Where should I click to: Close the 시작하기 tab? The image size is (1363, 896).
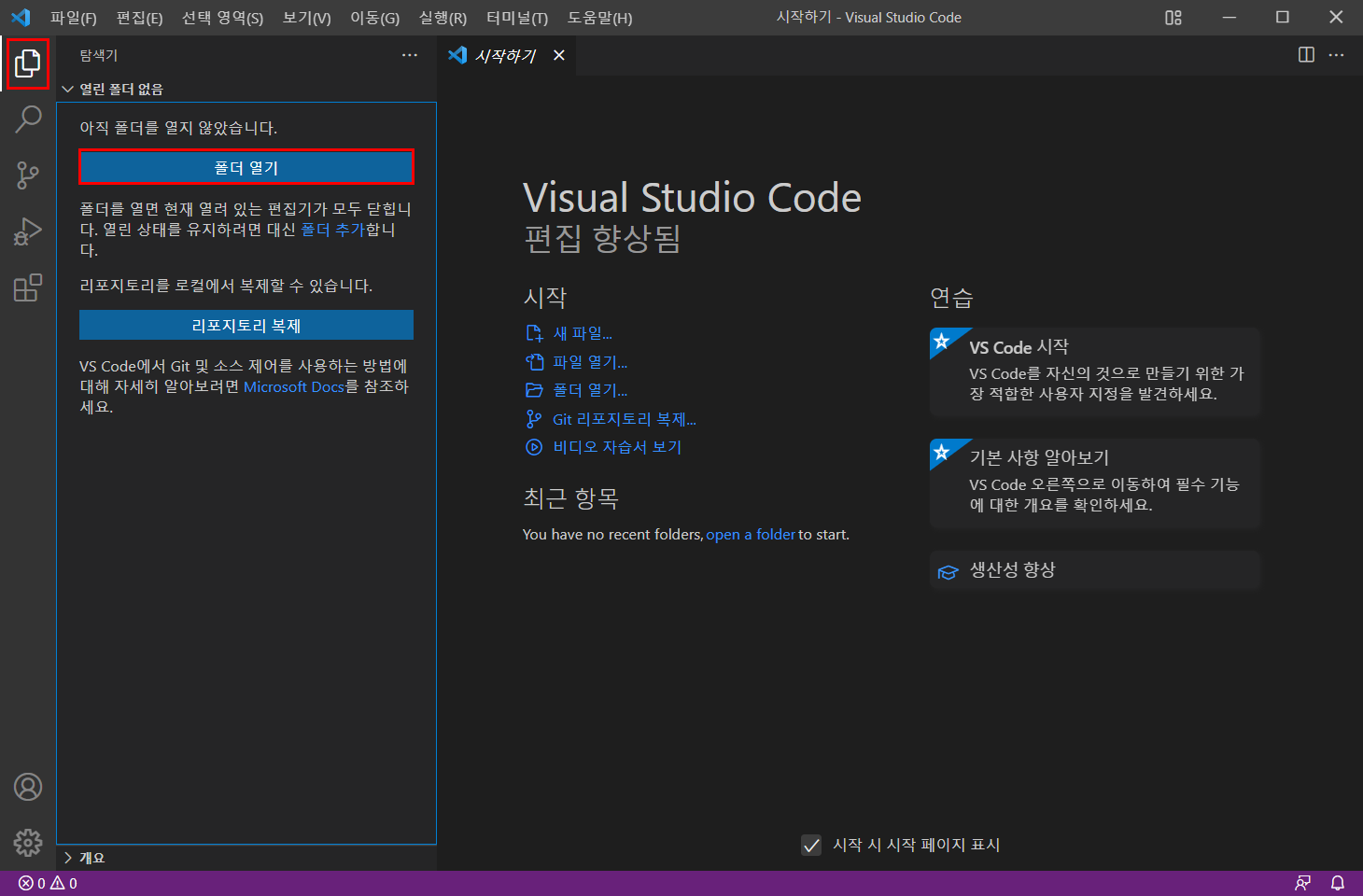click(559, 55)
